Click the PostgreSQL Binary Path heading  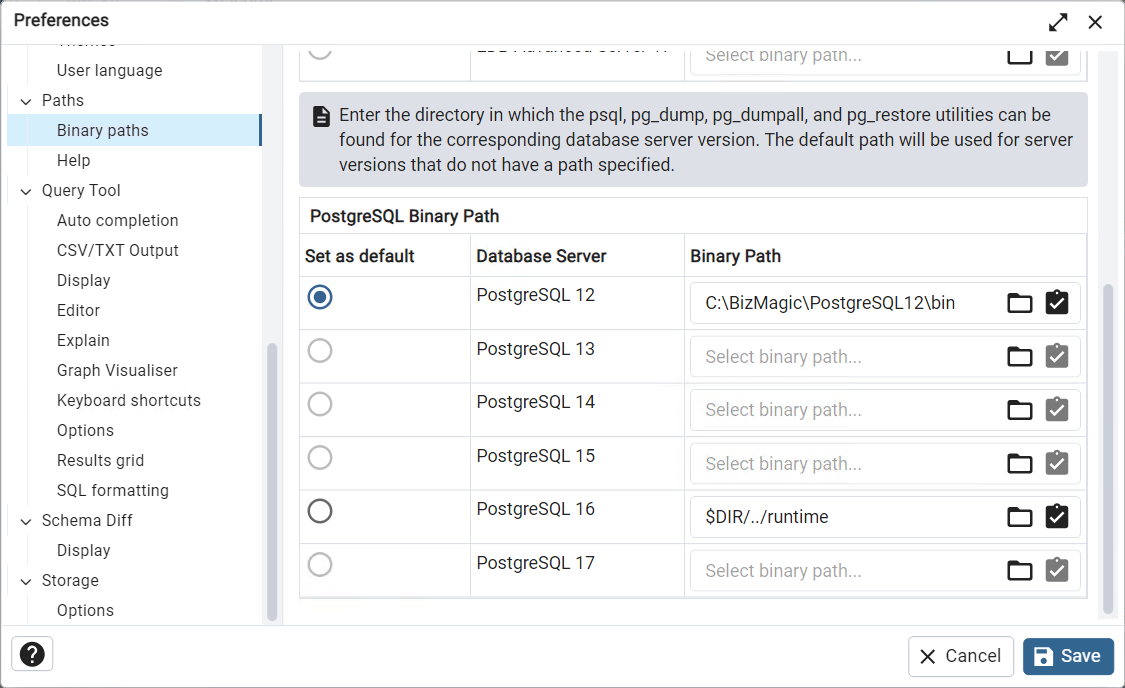point(405,216)
